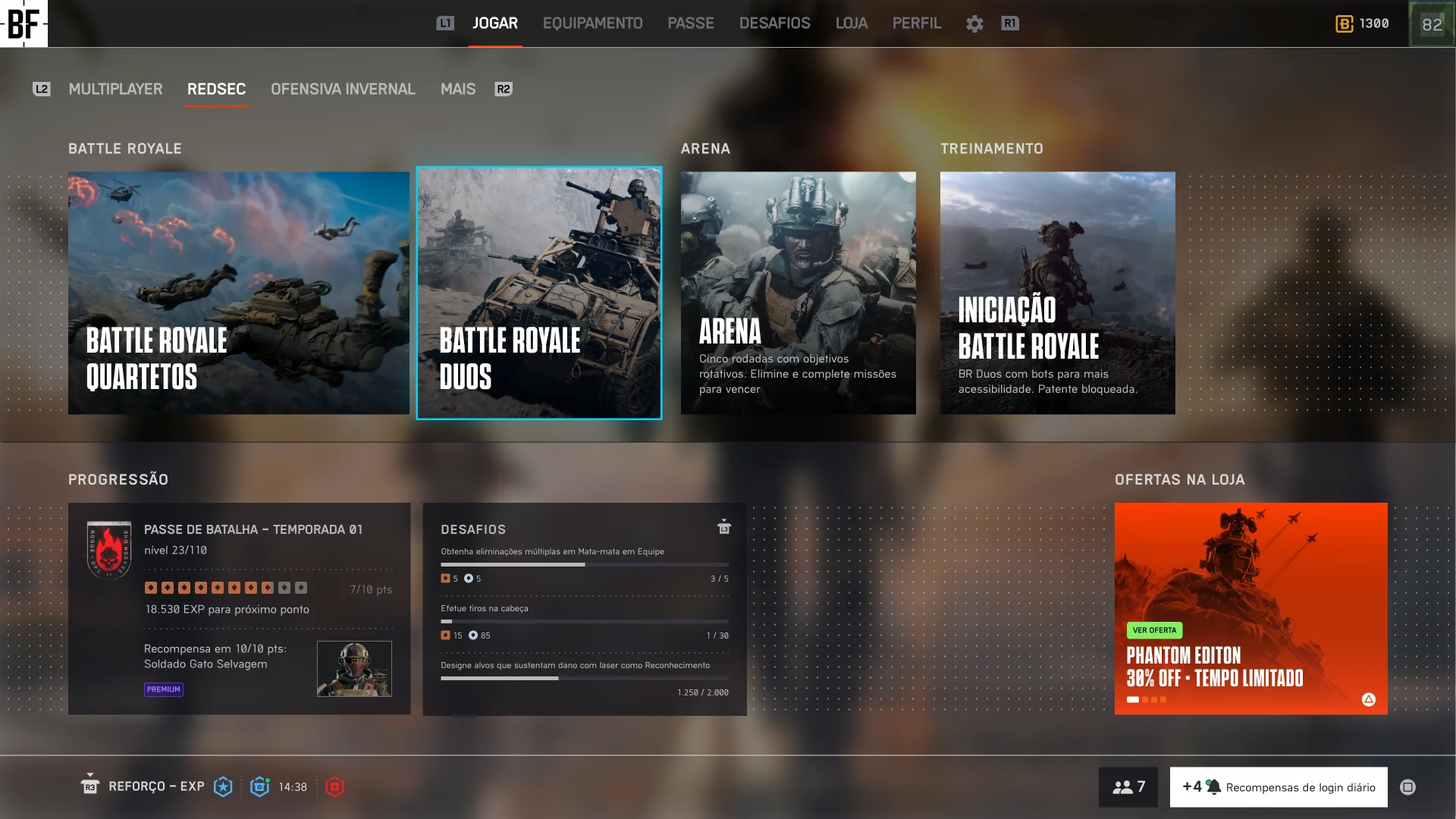Click the BF logo in the corner
The width and height of the screenshot is (1456, 819).
click(24, 24)
